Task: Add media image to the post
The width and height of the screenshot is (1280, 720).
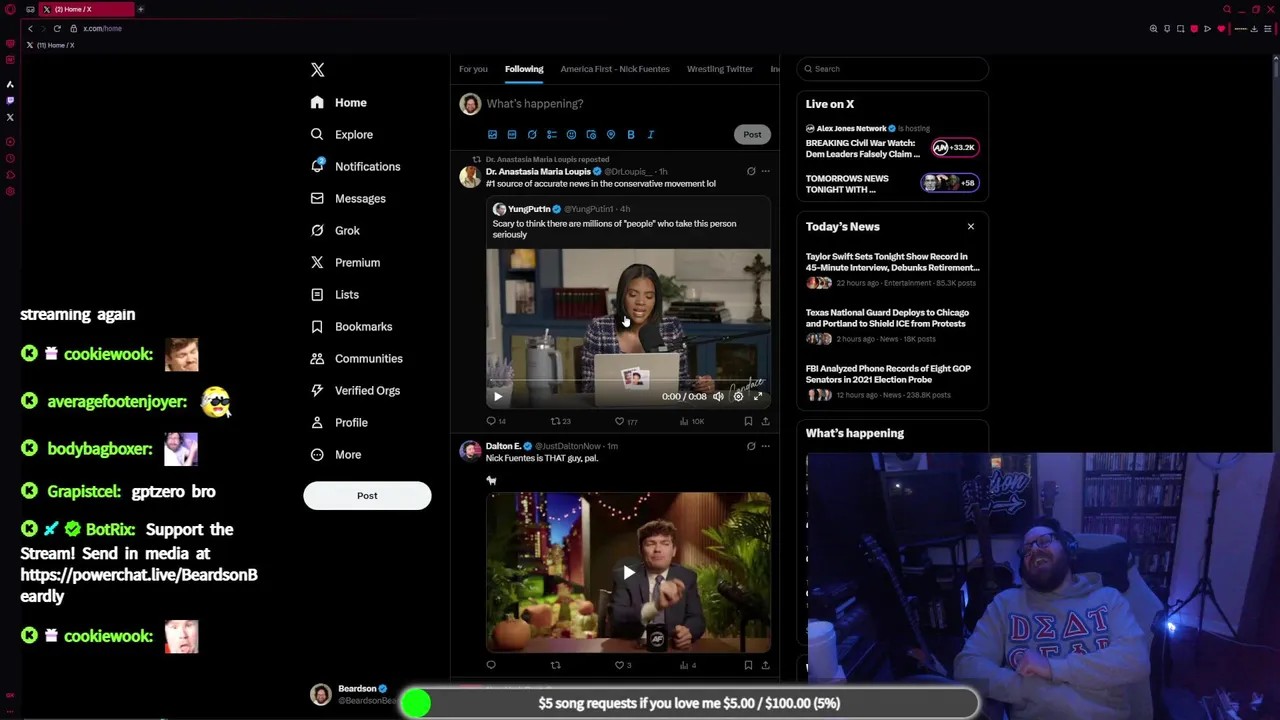Action: point(492,135)
